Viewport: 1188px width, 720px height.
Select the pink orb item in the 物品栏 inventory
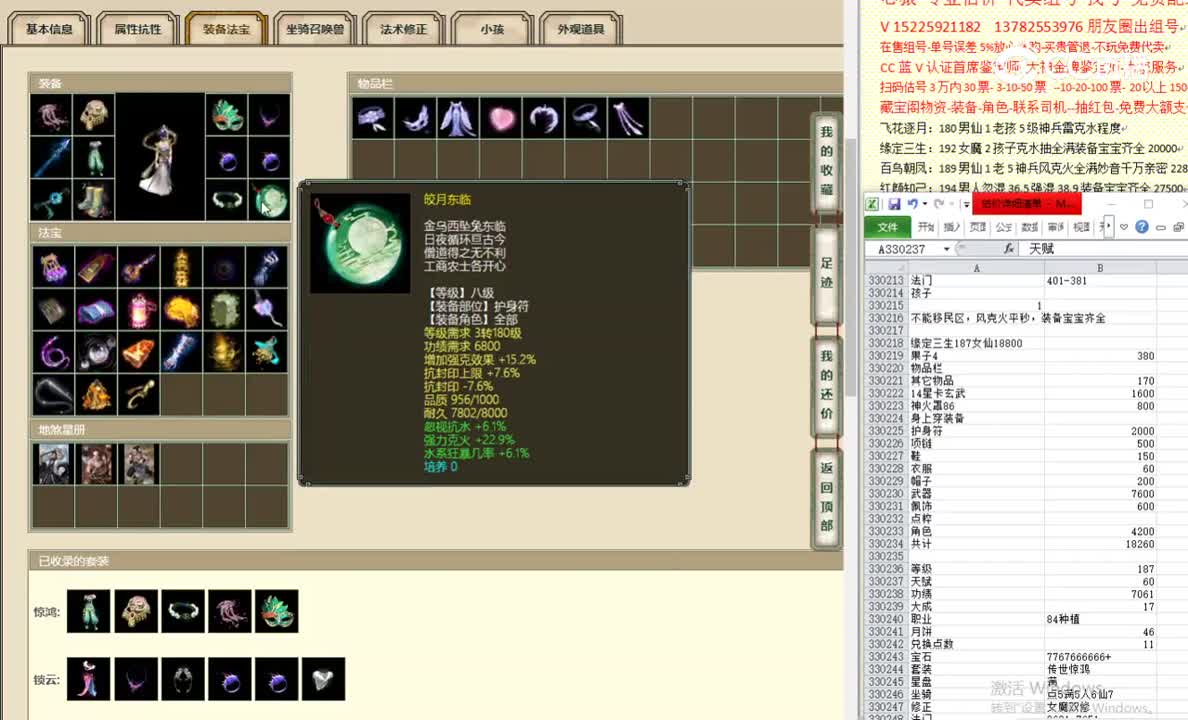point(502,118)
